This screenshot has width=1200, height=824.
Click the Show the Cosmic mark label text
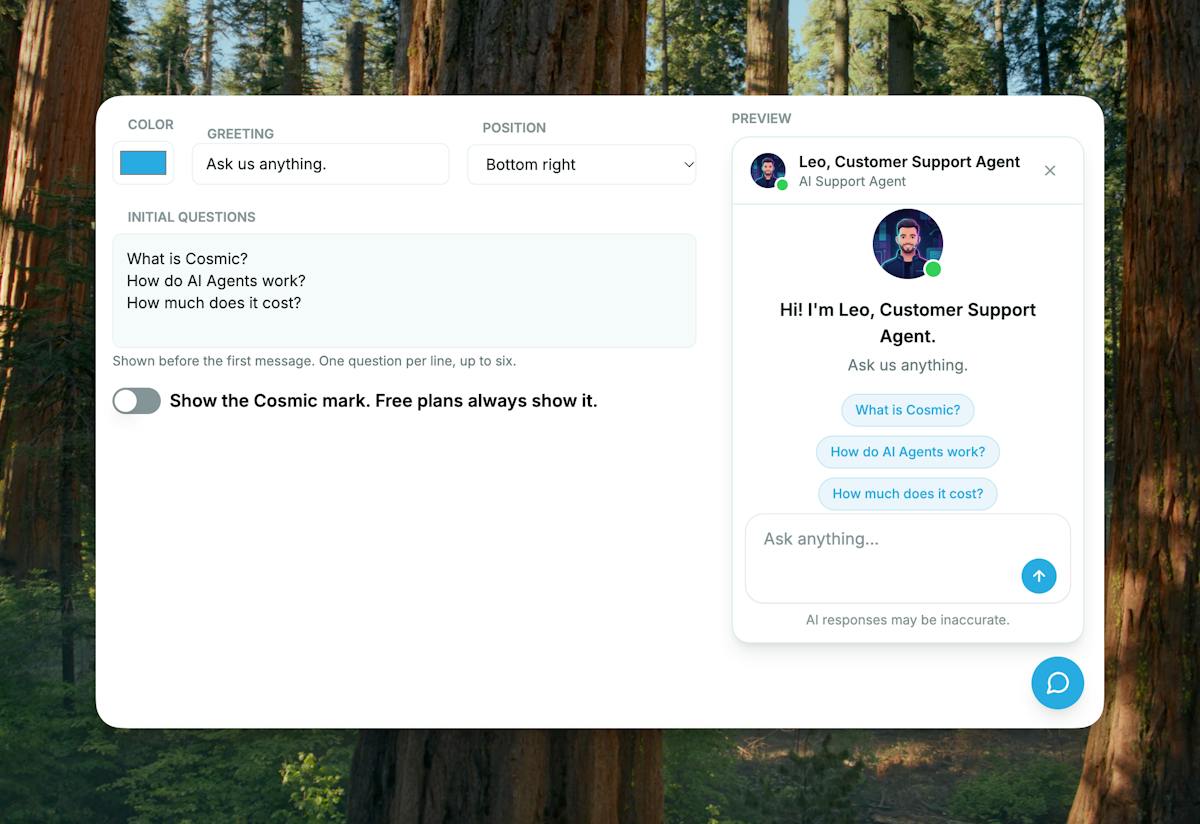[384, 401]
